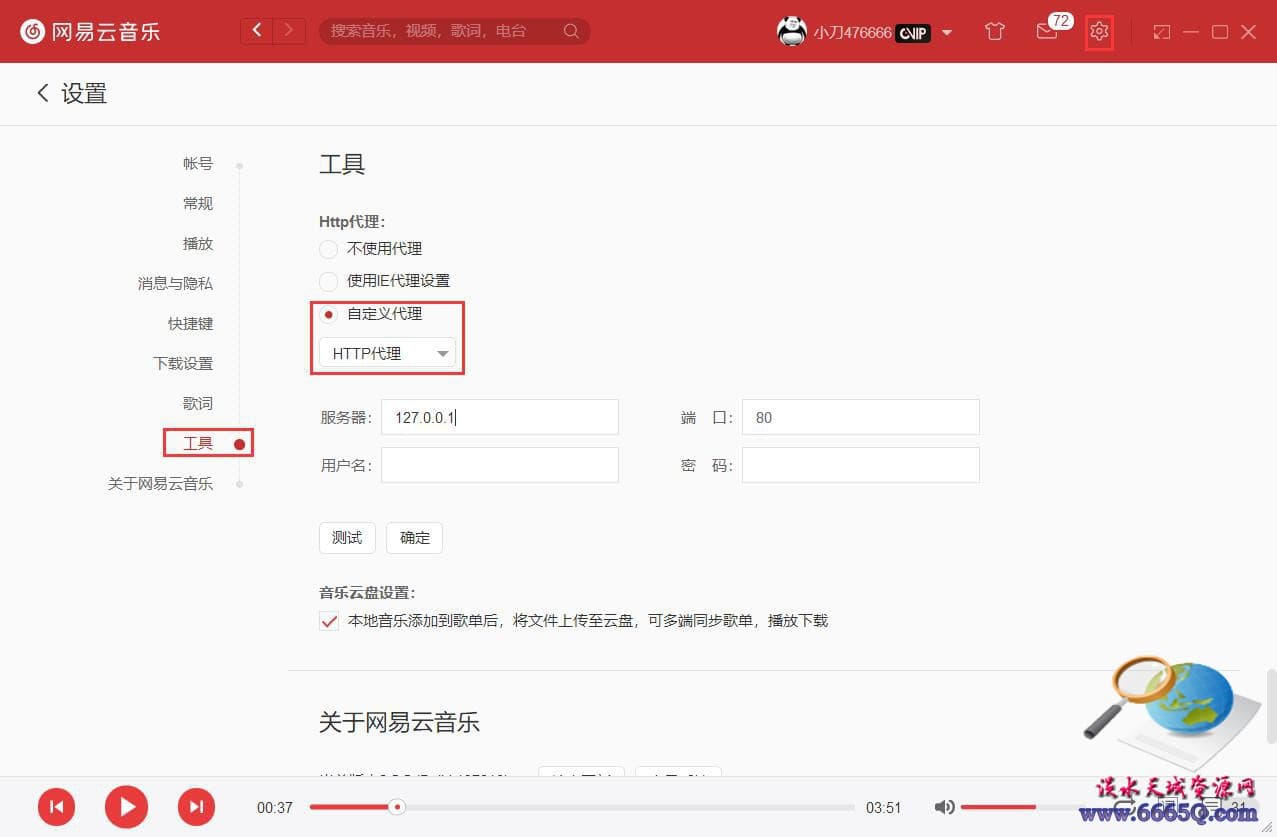Go back with the header back arrow

tap(257, 31)
